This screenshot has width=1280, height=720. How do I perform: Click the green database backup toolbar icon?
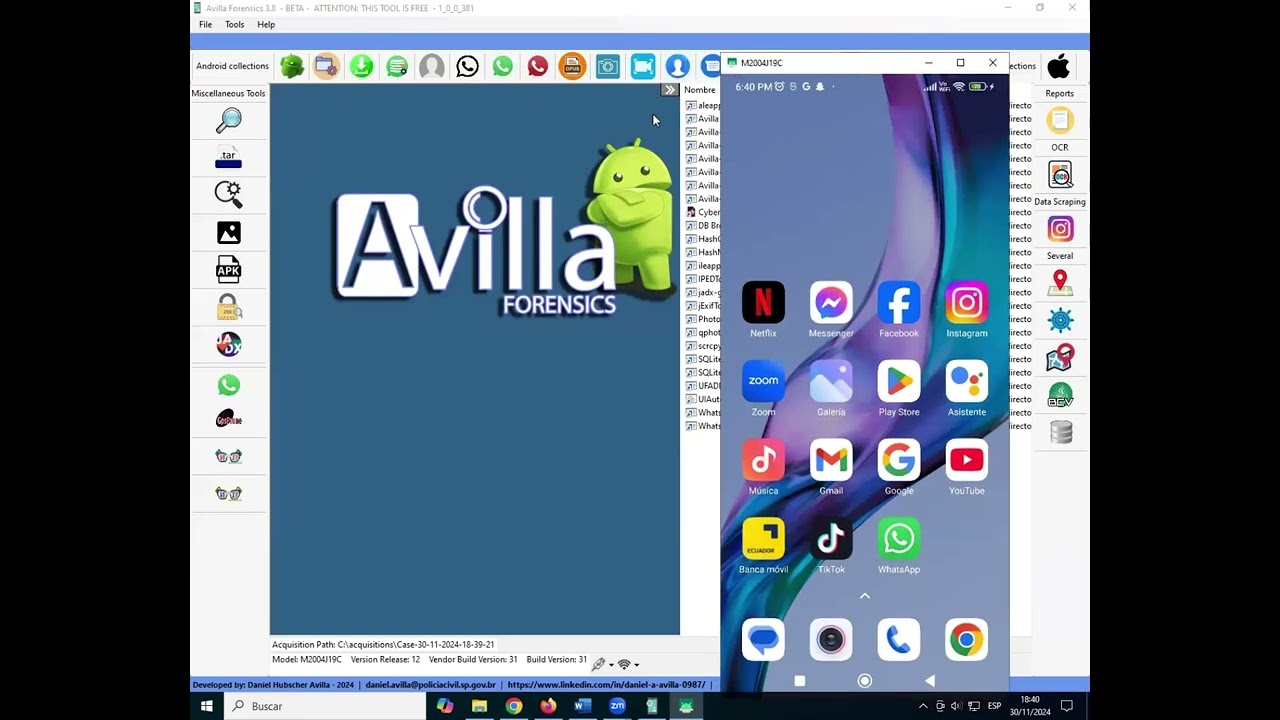(x=397, y=66)
